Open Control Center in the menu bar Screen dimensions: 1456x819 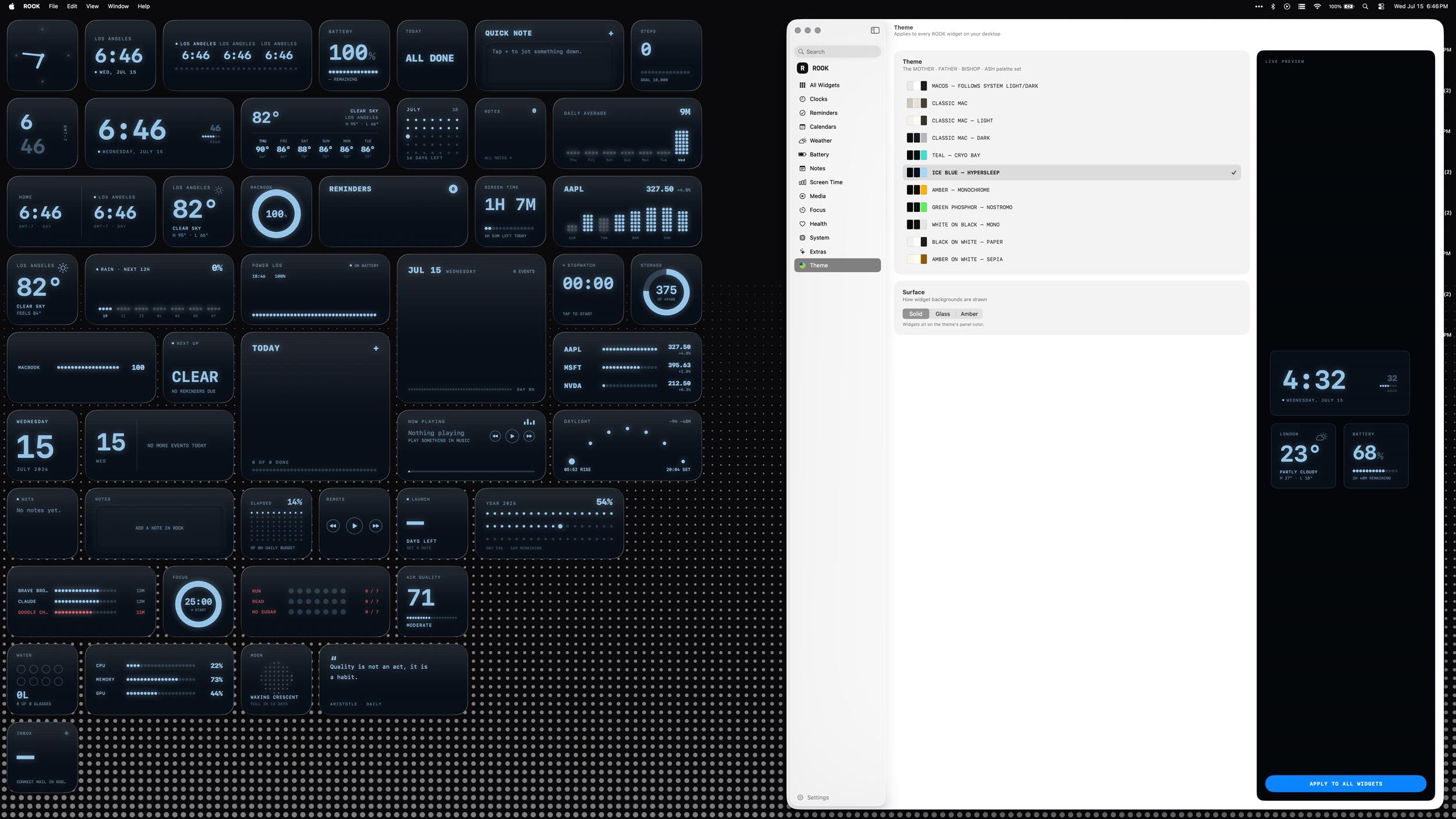tap(1381, 6)
